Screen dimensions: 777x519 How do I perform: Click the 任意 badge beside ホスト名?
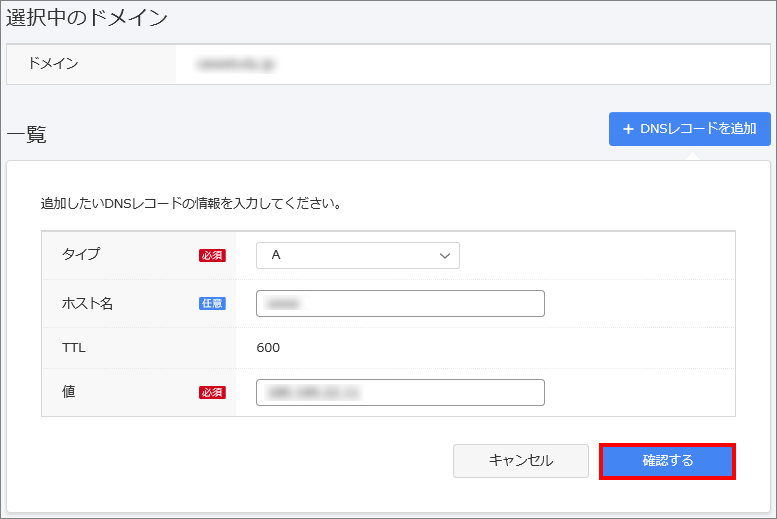(212, 303)
